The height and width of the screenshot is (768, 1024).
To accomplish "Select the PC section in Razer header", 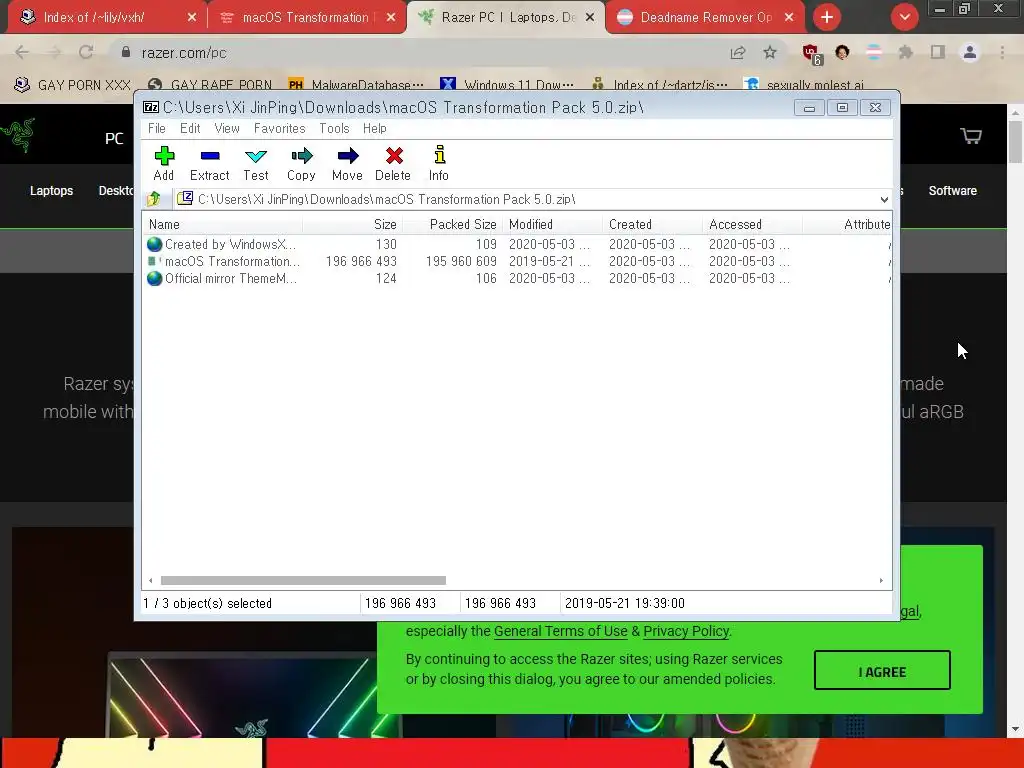I will click(x=114, y=138).
